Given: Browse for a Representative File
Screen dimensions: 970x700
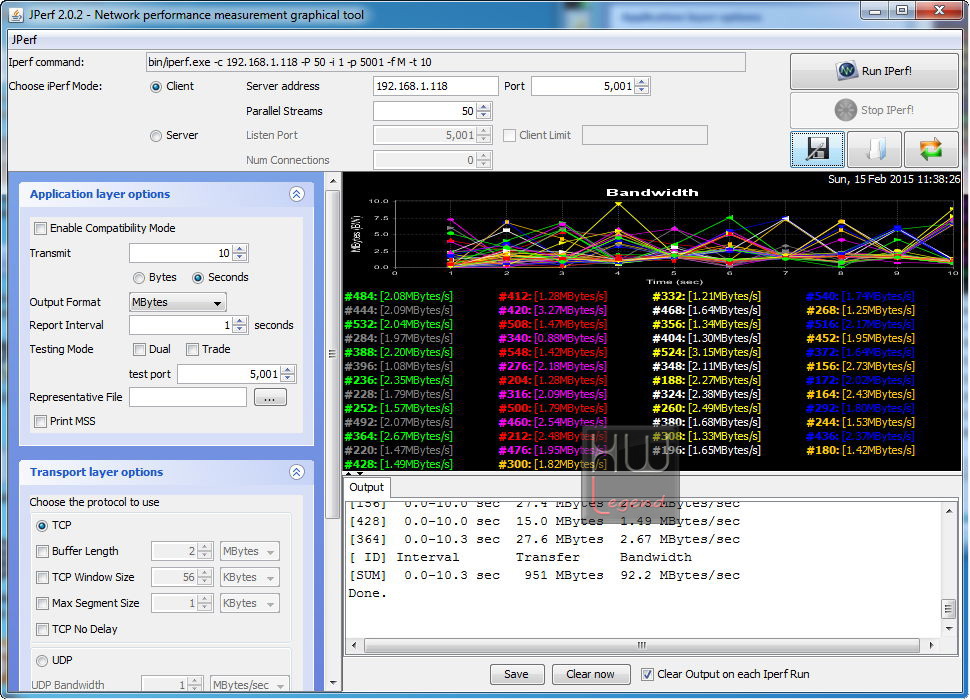Looking at the screenshot, I should [270, 398].
